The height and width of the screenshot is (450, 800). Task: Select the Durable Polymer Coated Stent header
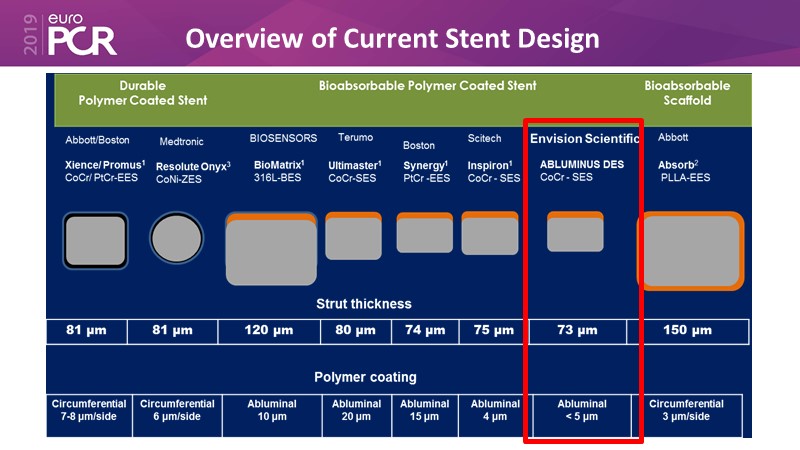(143, 93)
